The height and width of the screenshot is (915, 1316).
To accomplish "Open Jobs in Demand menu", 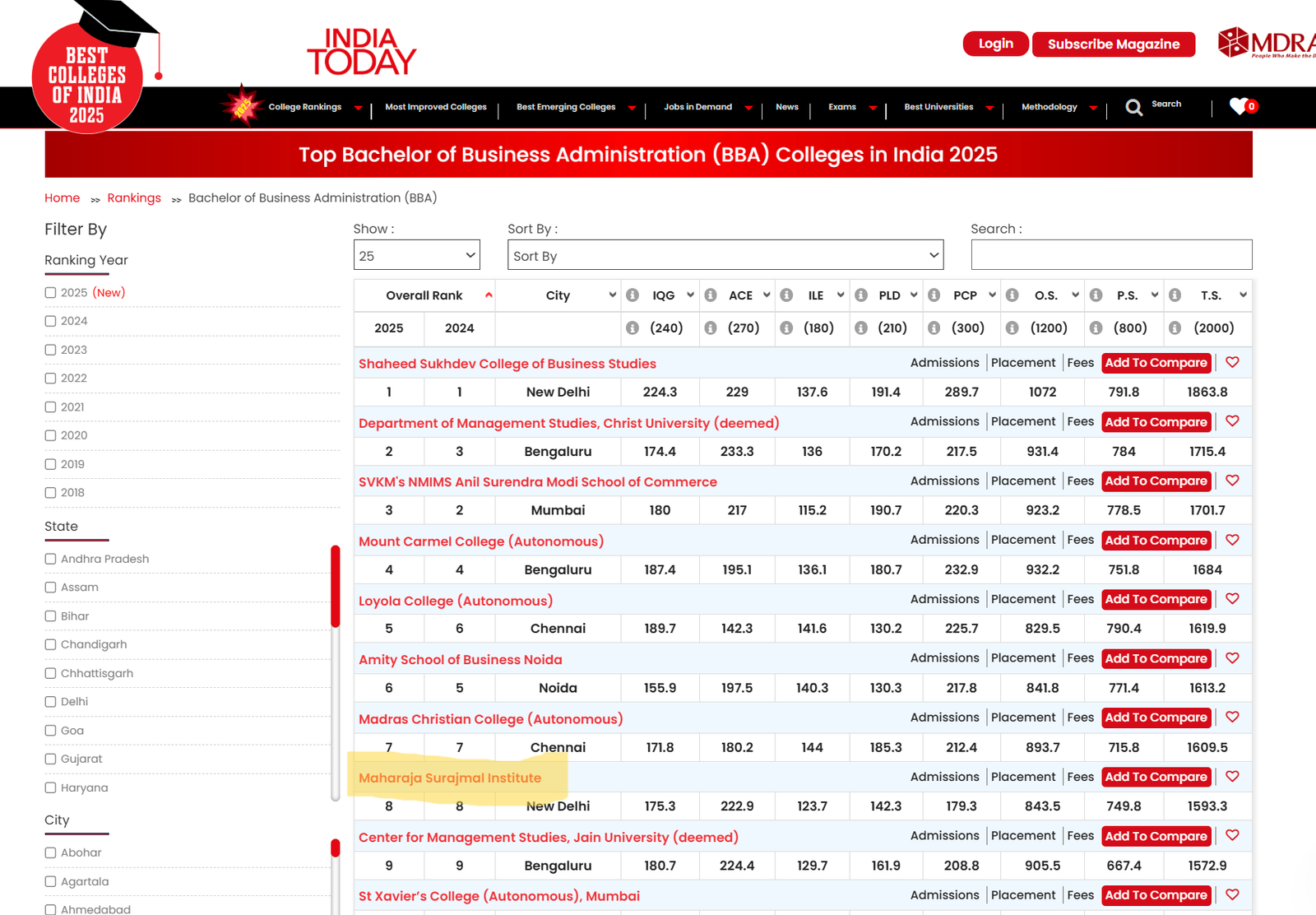I will click(x=698, y=107).
